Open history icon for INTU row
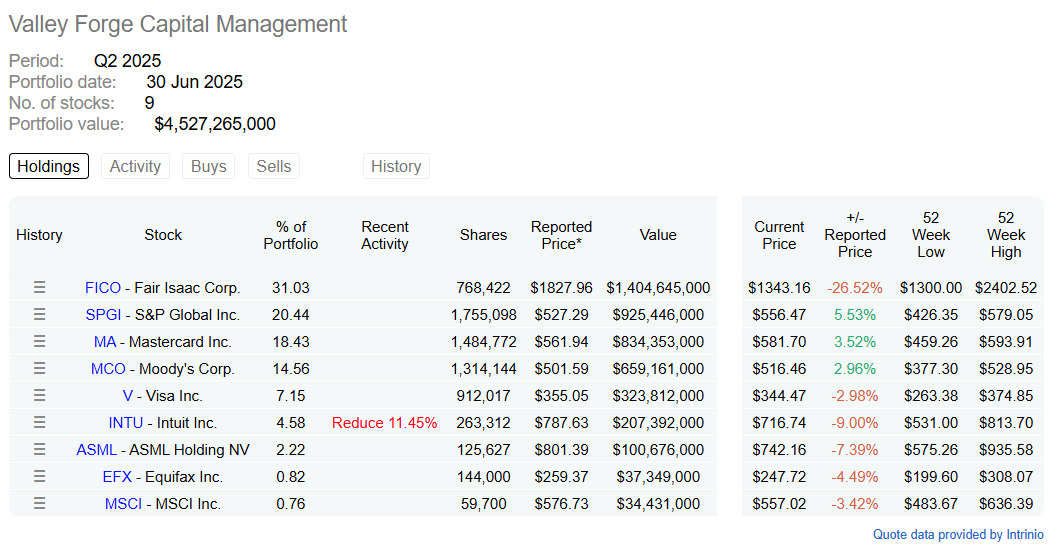1057x547 pixels. coord(40,422)
